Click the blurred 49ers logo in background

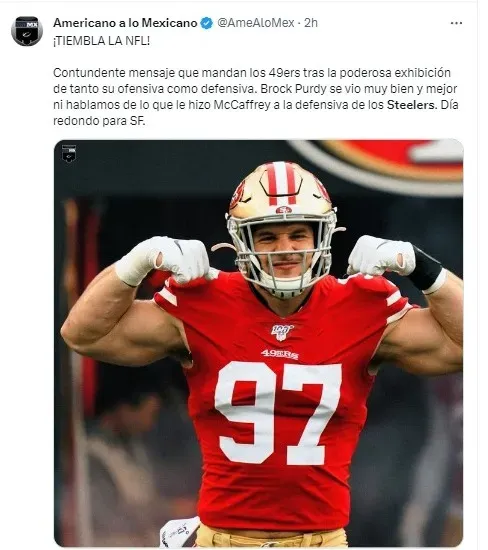[379, 165]
